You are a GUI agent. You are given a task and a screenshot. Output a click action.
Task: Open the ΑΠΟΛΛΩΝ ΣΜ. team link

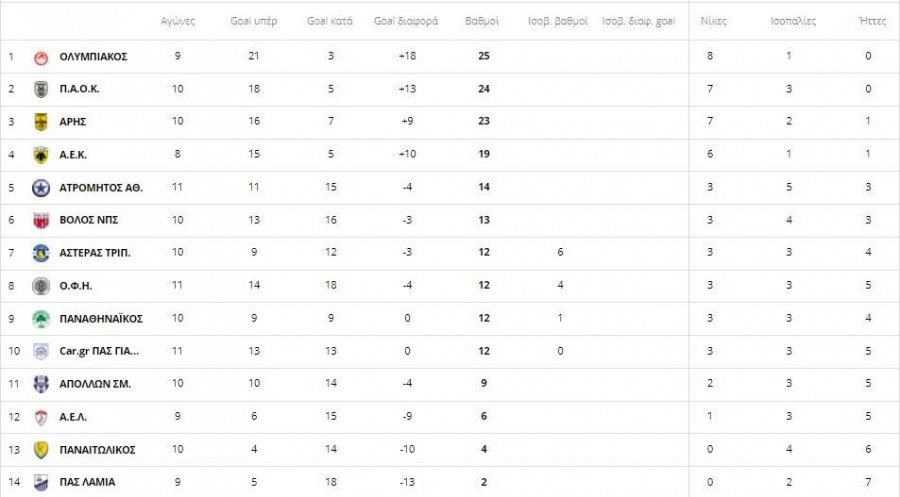pos(95,384)
